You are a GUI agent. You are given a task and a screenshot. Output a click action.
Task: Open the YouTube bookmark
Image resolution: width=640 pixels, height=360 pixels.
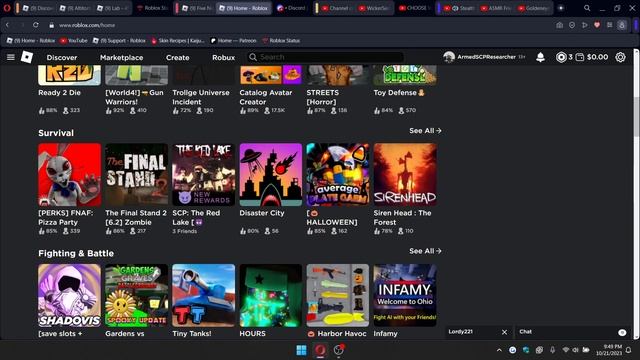tap(74, 41)
